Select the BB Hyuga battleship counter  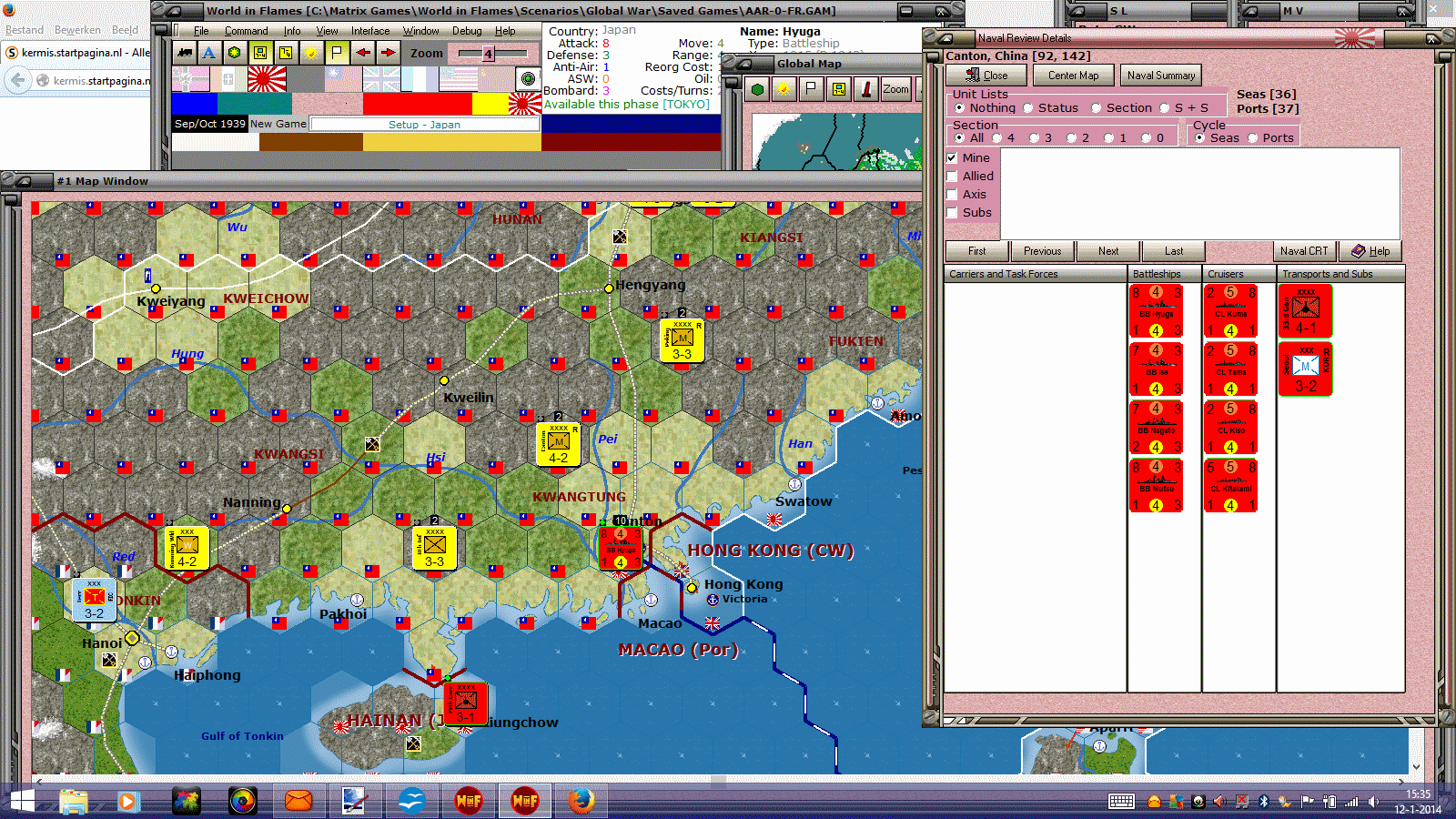click(x=1157, y=311)
